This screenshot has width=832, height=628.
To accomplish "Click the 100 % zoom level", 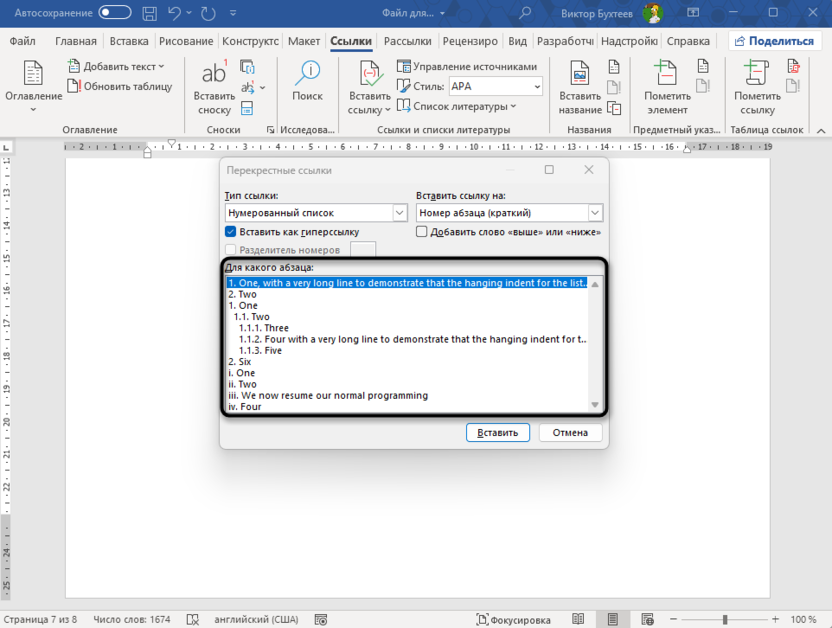I will [x=803, y=619].
